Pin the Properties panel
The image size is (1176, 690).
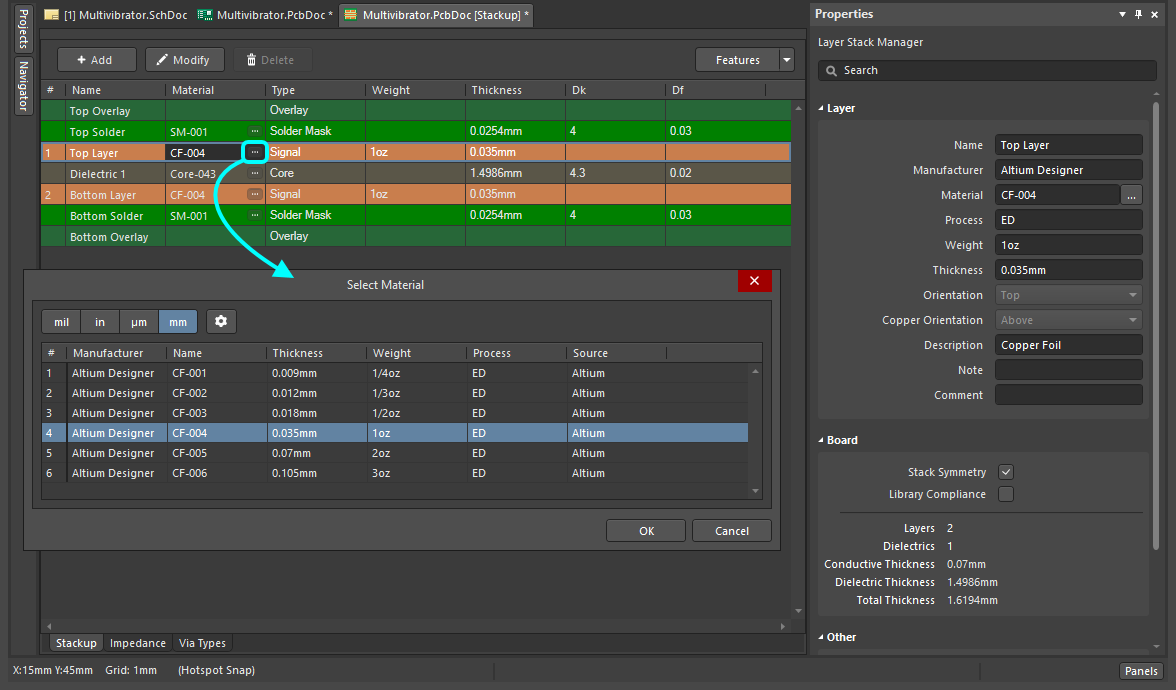pyautogui.click(x=1138, y=14)
